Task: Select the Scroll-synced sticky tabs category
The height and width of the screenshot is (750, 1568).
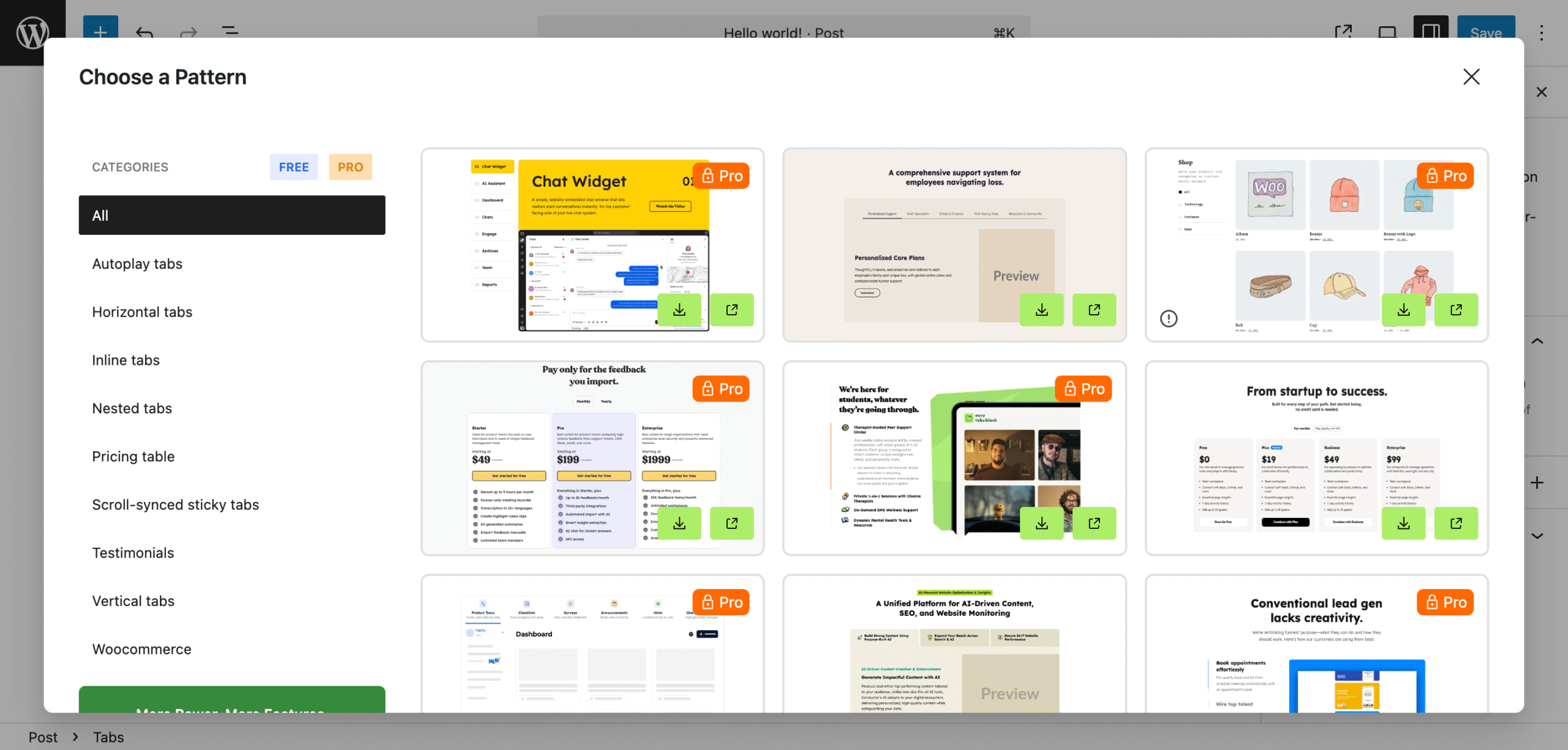Action: (175, 504)
